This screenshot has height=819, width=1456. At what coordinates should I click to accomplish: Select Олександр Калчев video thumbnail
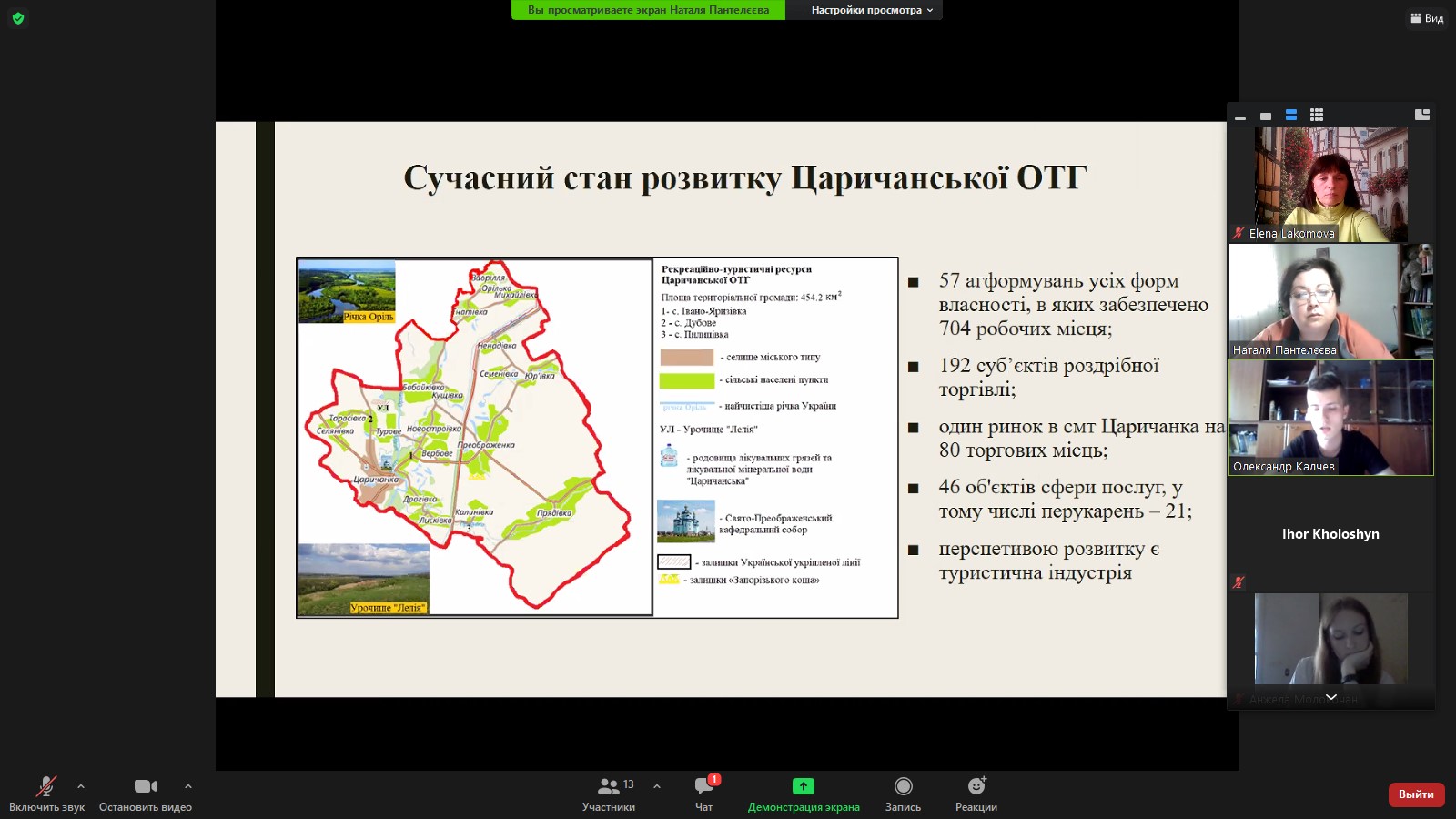(1331, 418)
